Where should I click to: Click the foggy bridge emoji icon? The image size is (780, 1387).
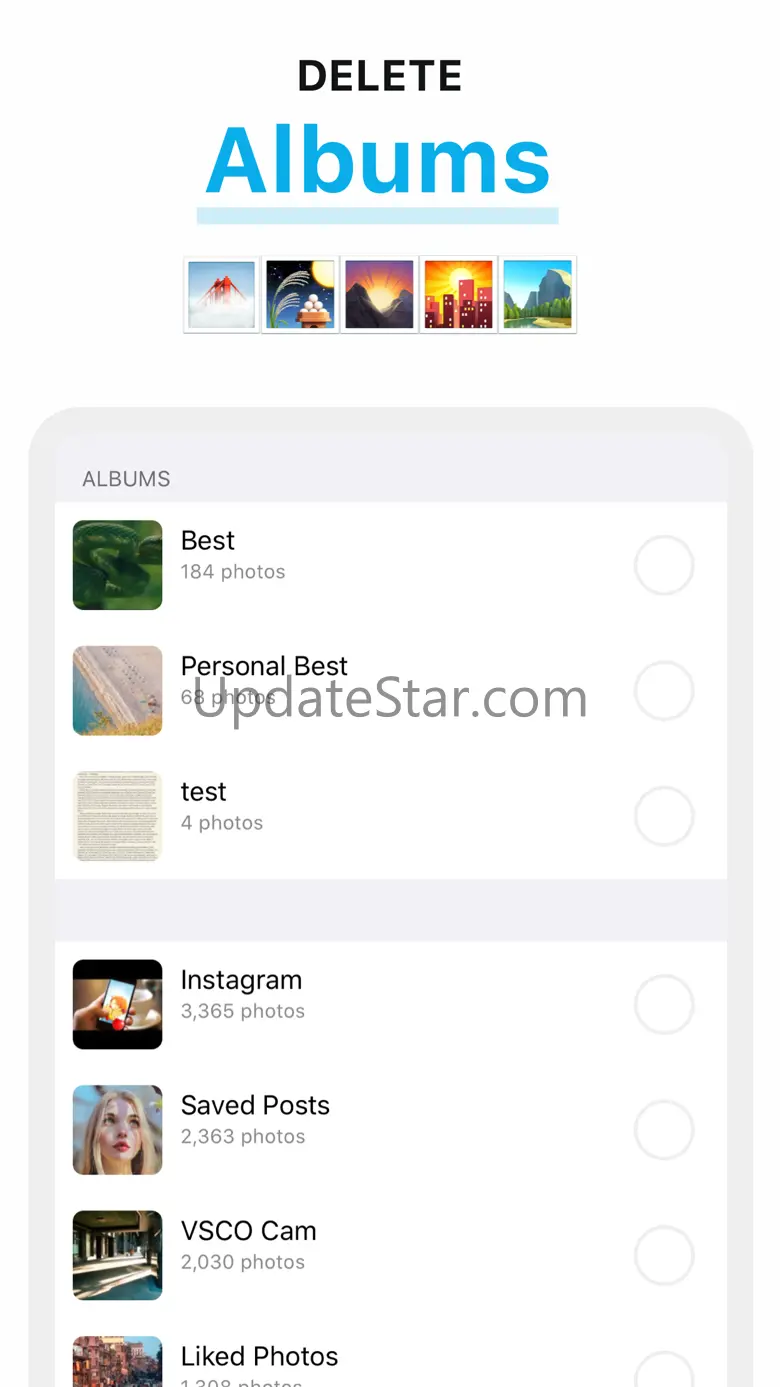pos(222,294)
